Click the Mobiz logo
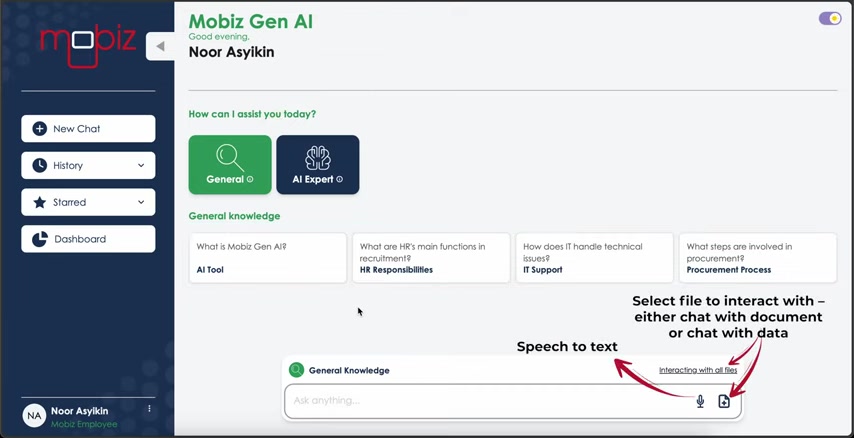Viewport: 854px width, 438px height. (x=88, y=46)
